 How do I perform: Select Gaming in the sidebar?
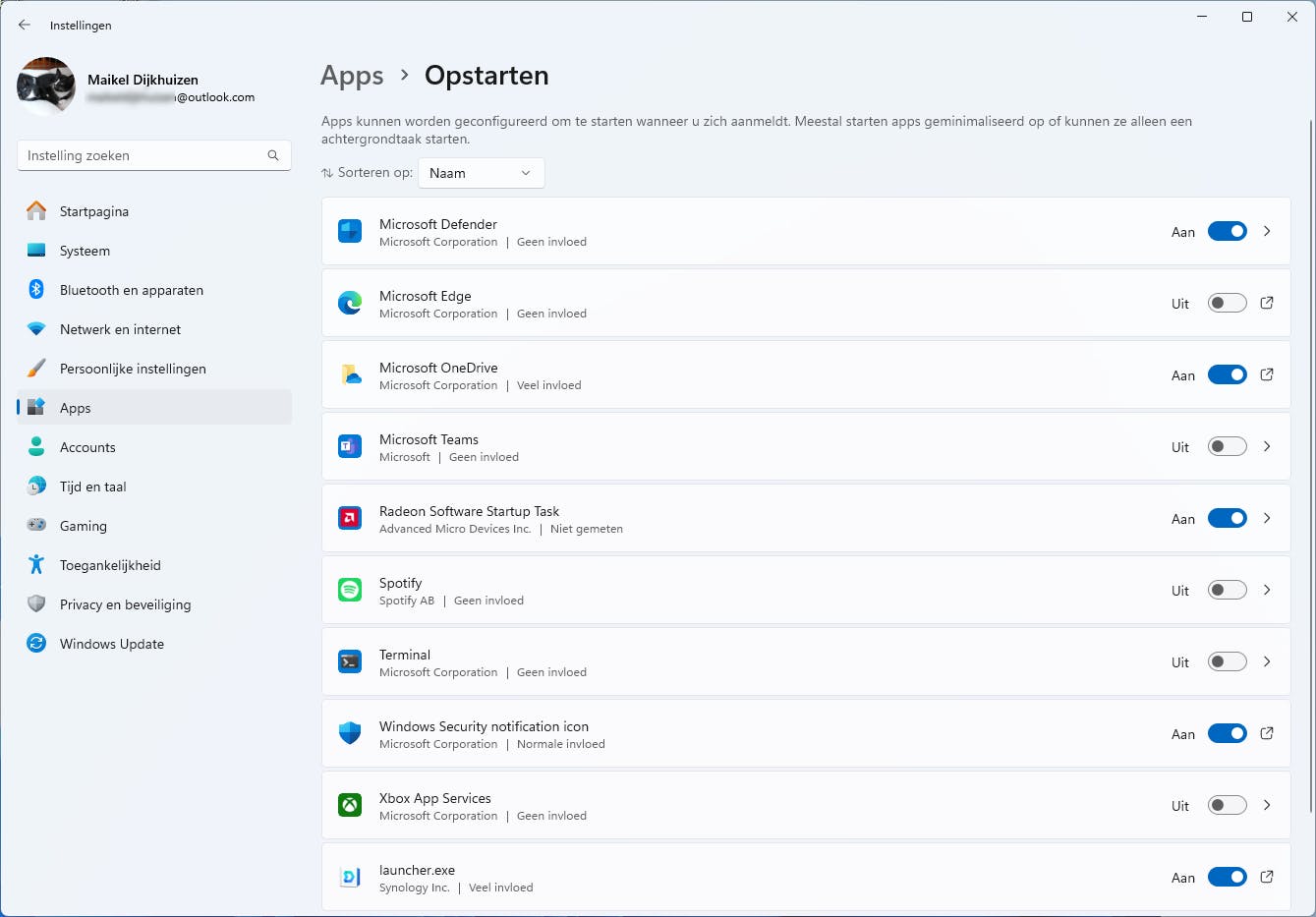tap(83, 526)
